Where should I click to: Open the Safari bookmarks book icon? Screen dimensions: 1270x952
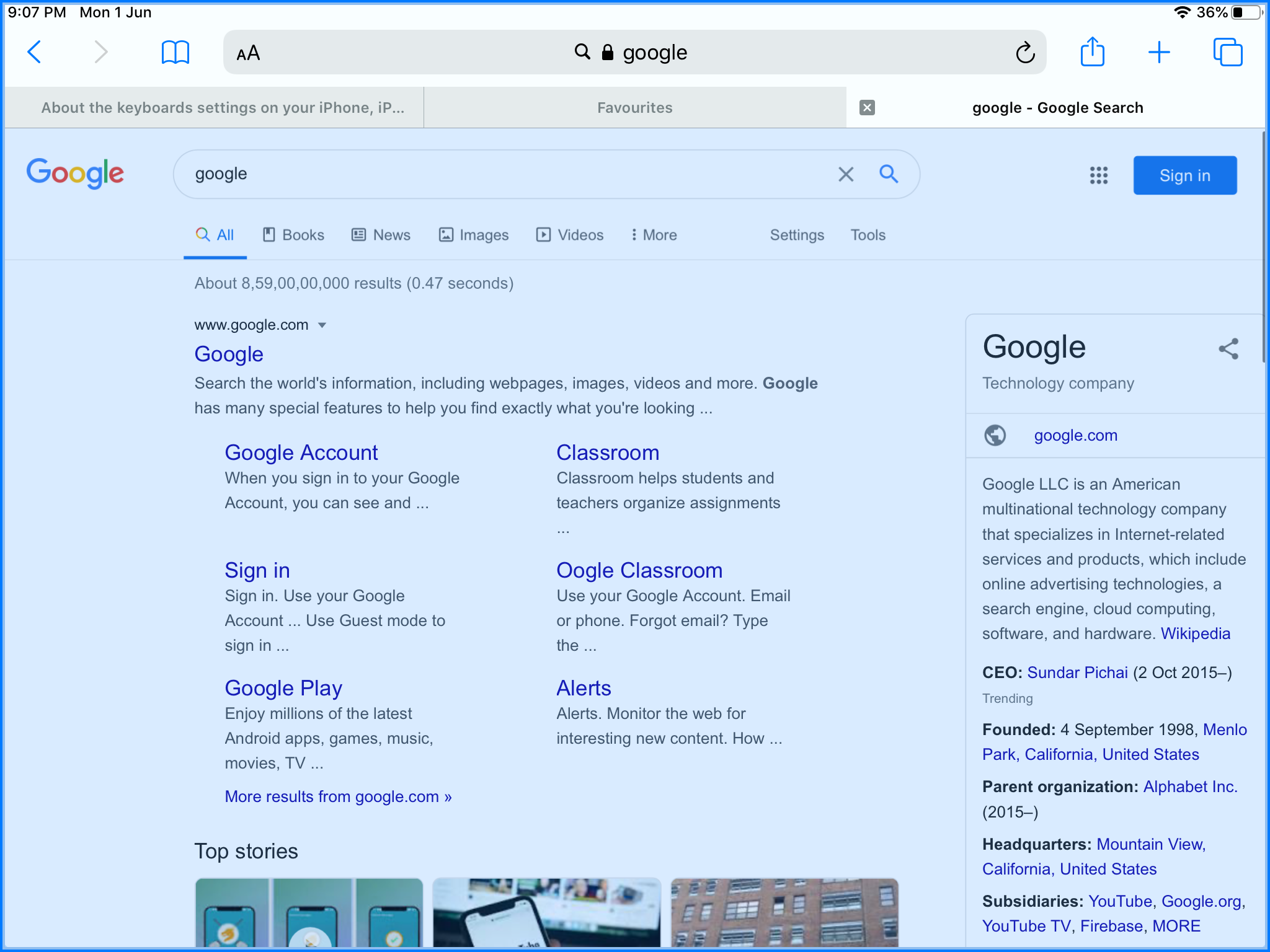175,52
